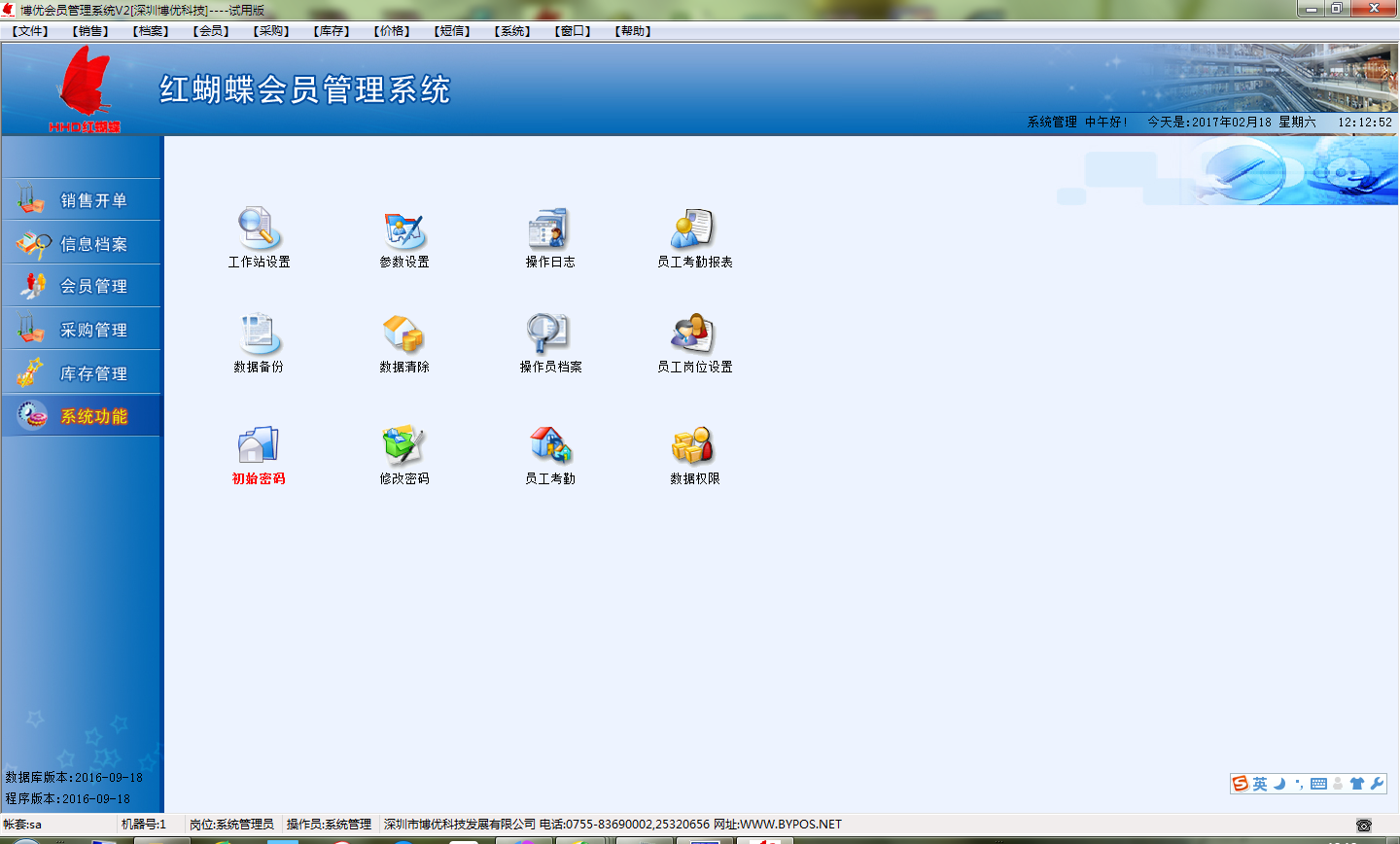Go to 销售开单 in the sidebar
Image resolution: width=1400 pixels, height=844 pixels.
81,200
